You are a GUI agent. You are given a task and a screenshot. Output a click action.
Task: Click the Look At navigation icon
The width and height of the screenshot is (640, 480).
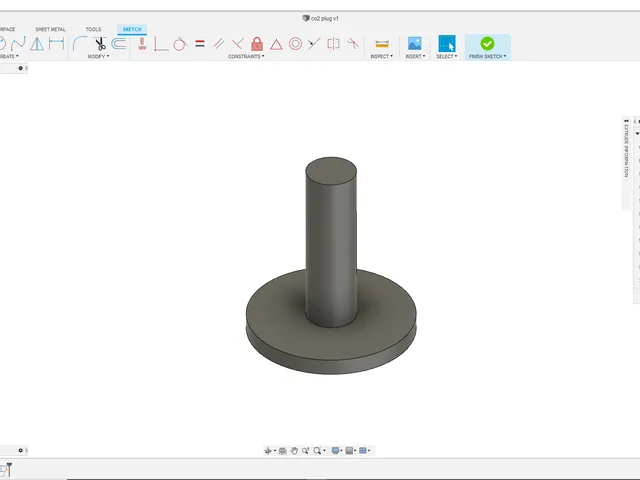[x=282, y=451]
